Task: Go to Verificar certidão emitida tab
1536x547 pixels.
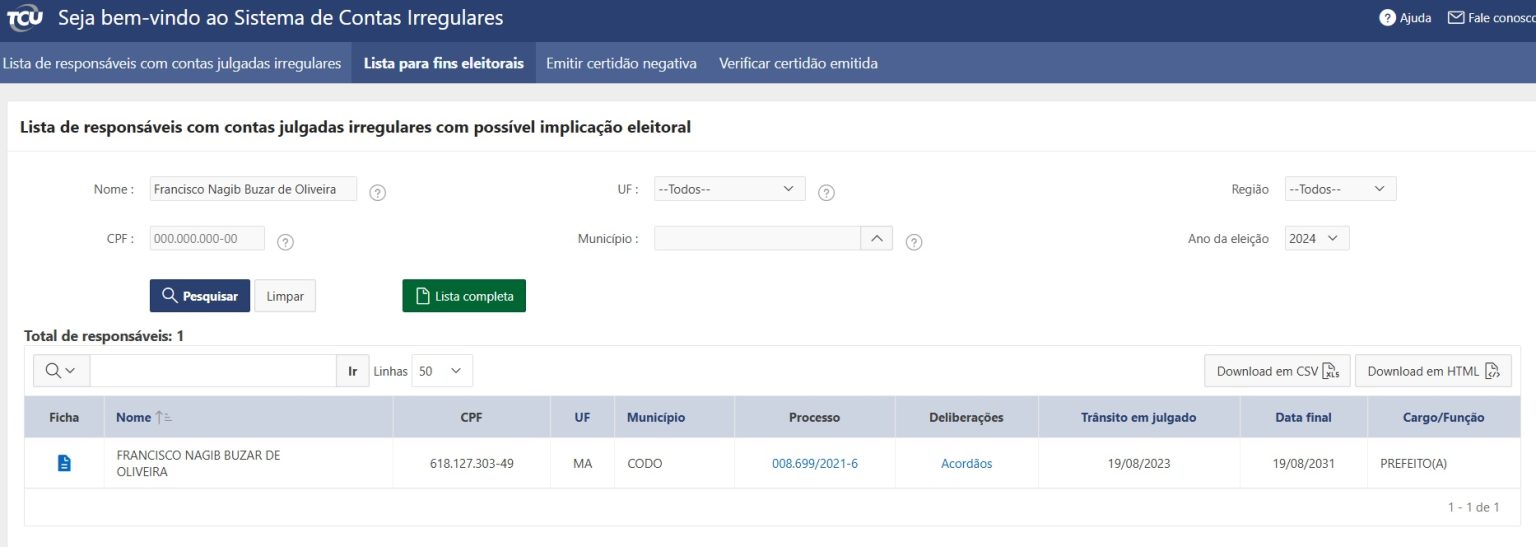Action: (798, 63)
